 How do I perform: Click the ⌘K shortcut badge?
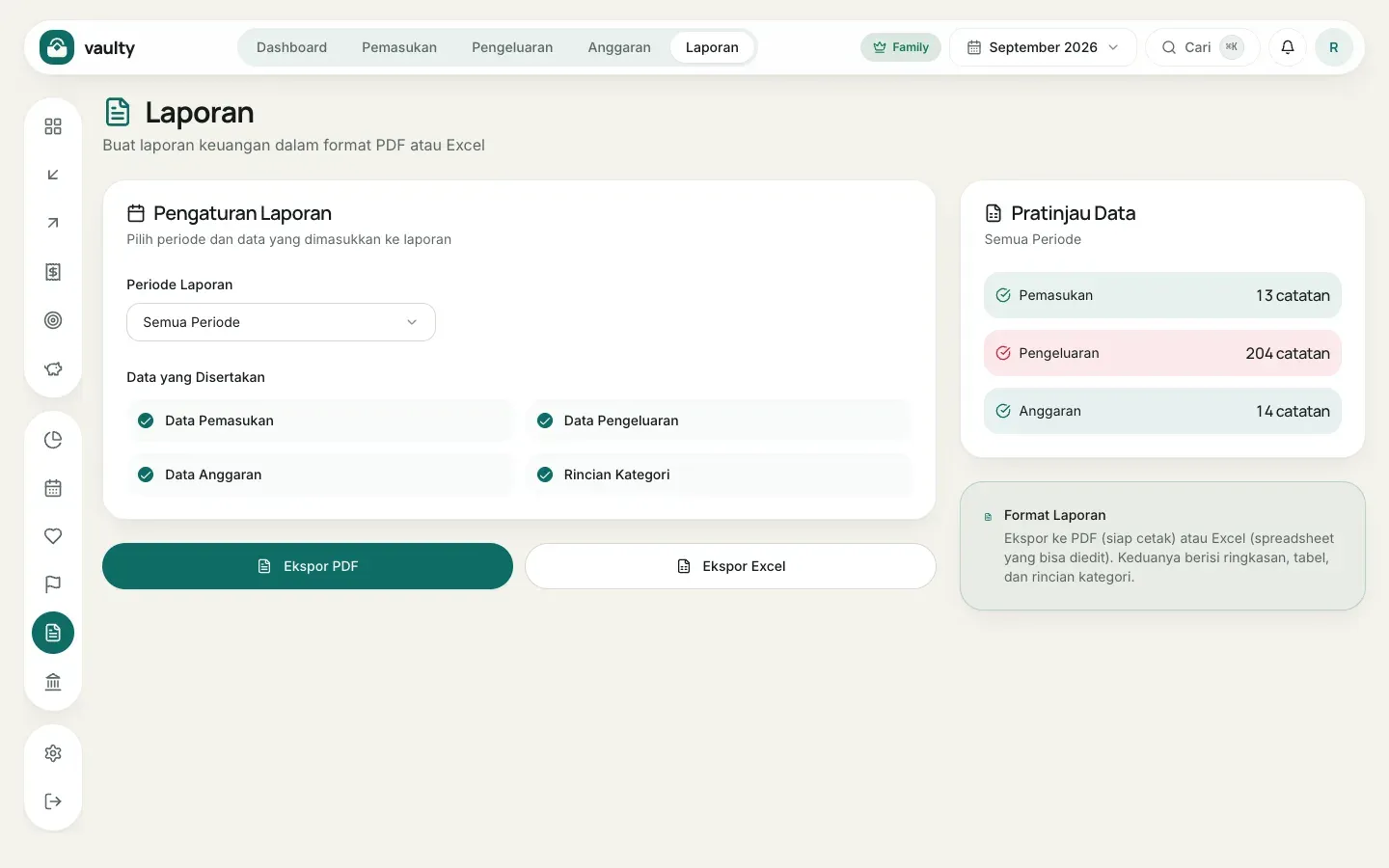1232,47
